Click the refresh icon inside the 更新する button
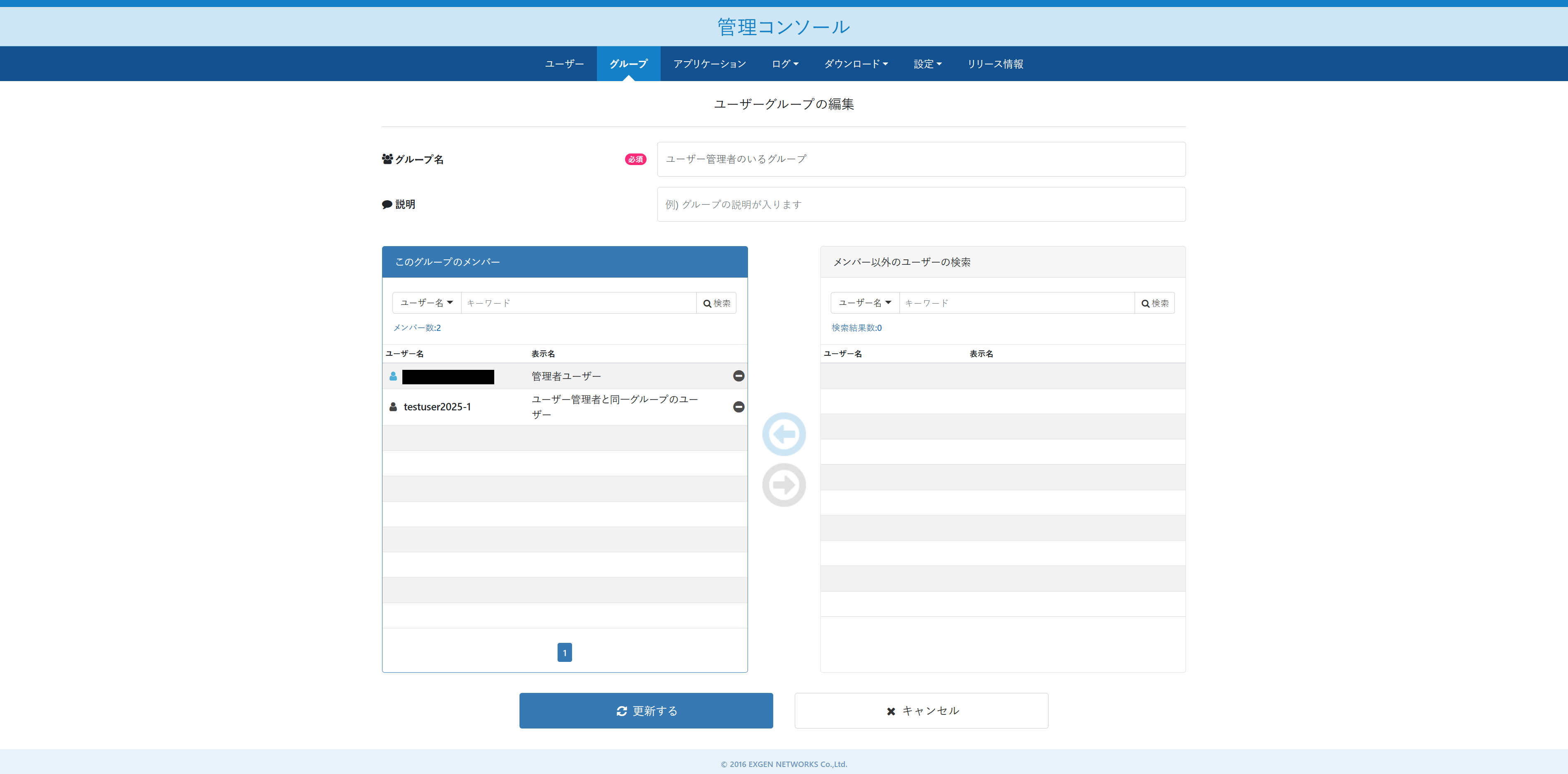Screen dimensions: 1568x774 click(621, 710)
